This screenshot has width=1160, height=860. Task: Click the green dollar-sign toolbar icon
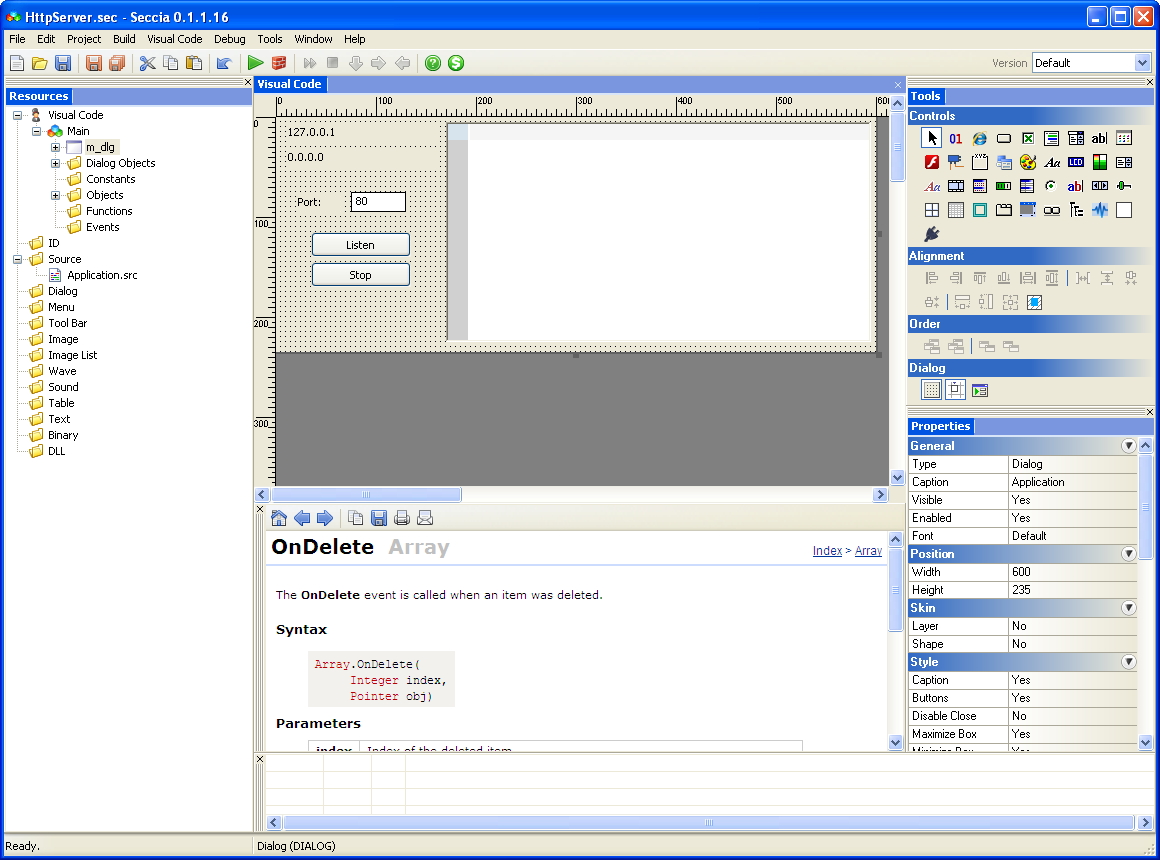(456, 64)
